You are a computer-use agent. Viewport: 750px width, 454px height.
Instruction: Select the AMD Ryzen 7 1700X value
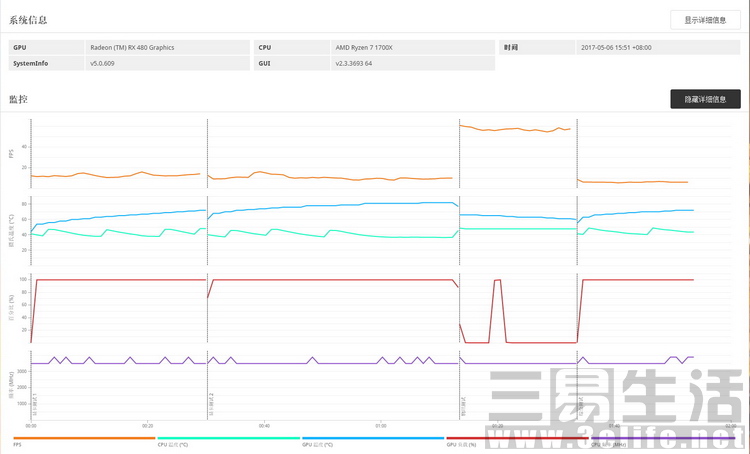pos(364,47)
